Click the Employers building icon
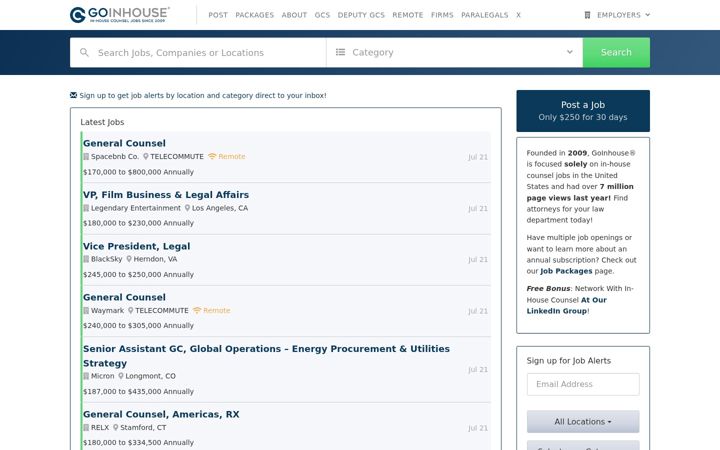 [x=587, y=15]
